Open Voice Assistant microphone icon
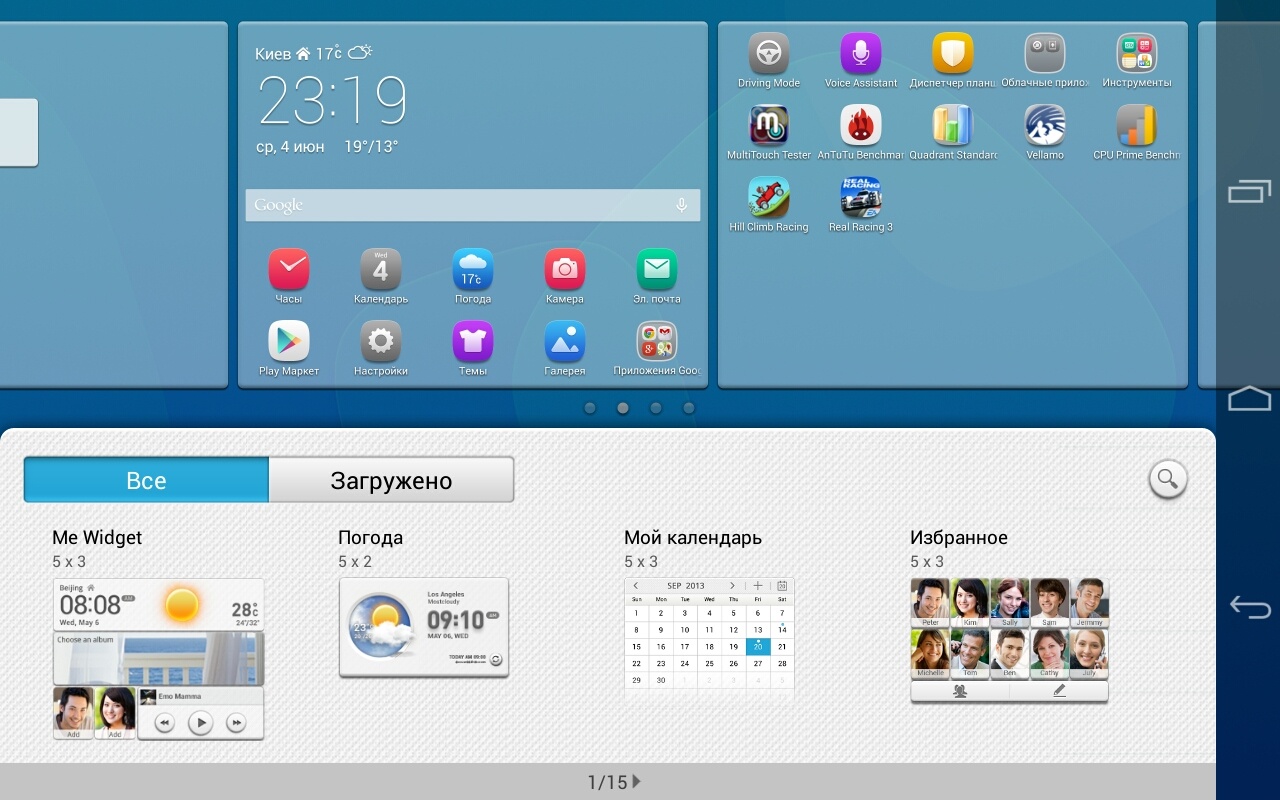The image size is (1280, 800). click(861, 54)
